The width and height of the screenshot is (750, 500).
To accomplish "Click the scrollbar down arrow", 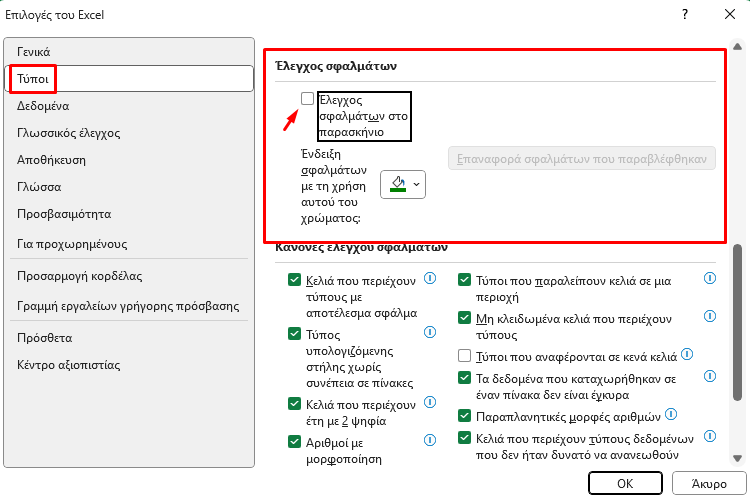I will 737,458.
